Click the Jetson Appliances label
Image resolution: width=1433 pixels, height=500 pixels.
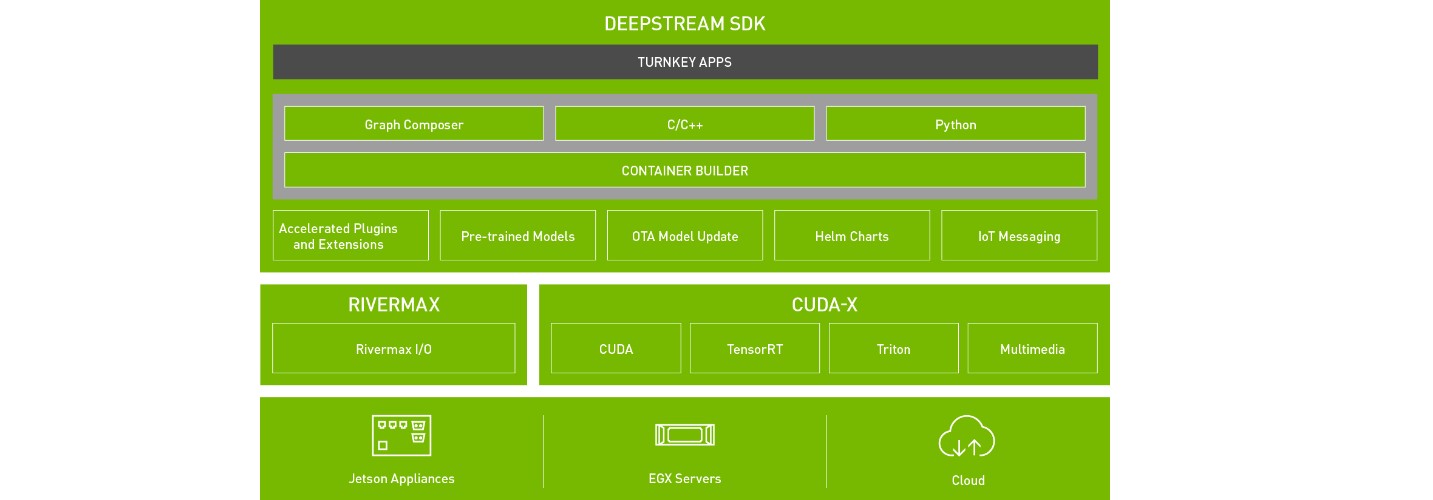(401, 479)
